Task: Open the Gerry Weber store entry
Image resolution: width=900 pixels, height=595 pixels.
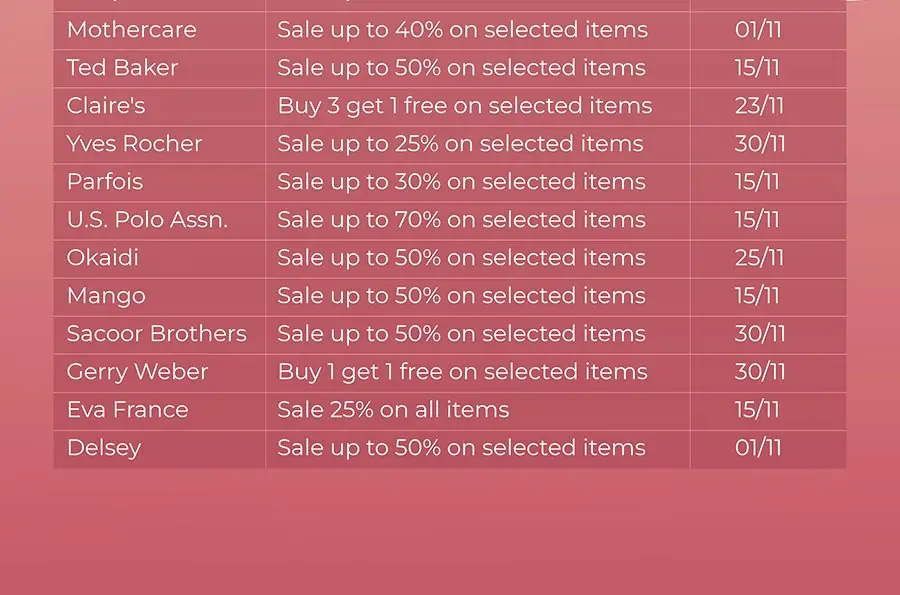Action: tap(137, 372)
